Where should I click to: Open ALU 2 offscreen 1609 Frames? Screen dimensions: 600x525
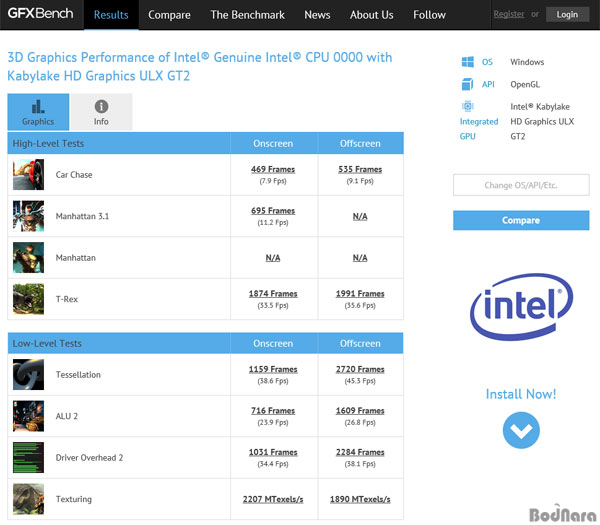click(360, 411)
